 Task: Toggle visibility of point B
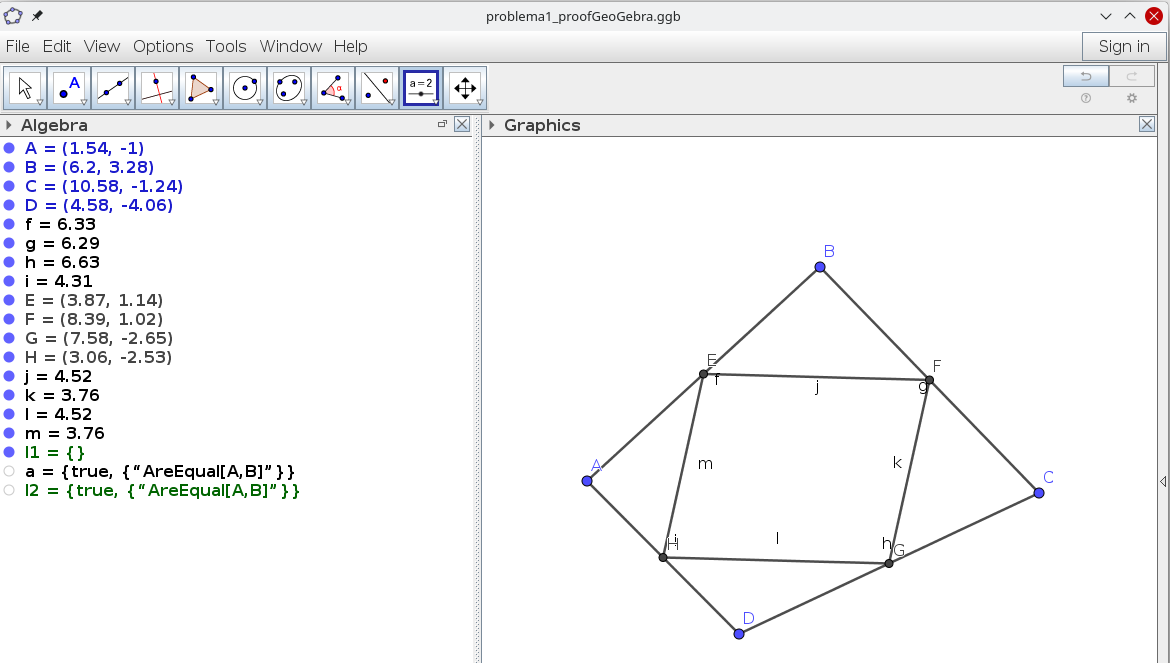[x=9, y=167]
